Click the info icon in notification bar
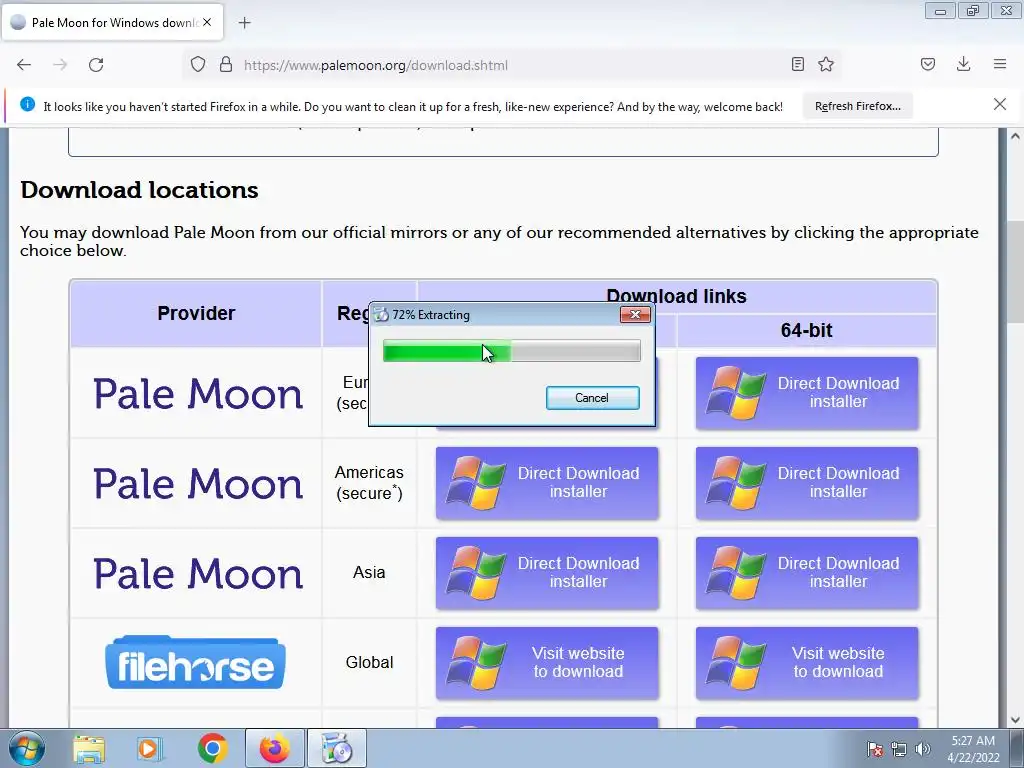1024x768 pixels. [27, 104]
